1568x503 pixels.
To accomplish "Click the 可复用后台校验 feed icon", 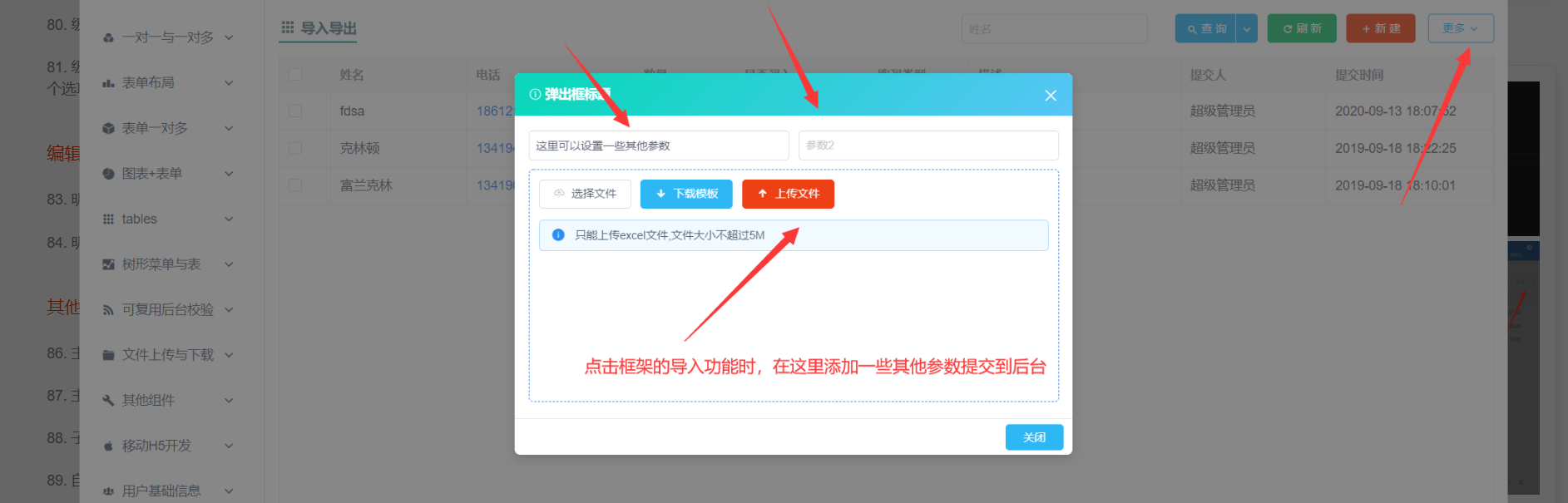I will [108, 310].
